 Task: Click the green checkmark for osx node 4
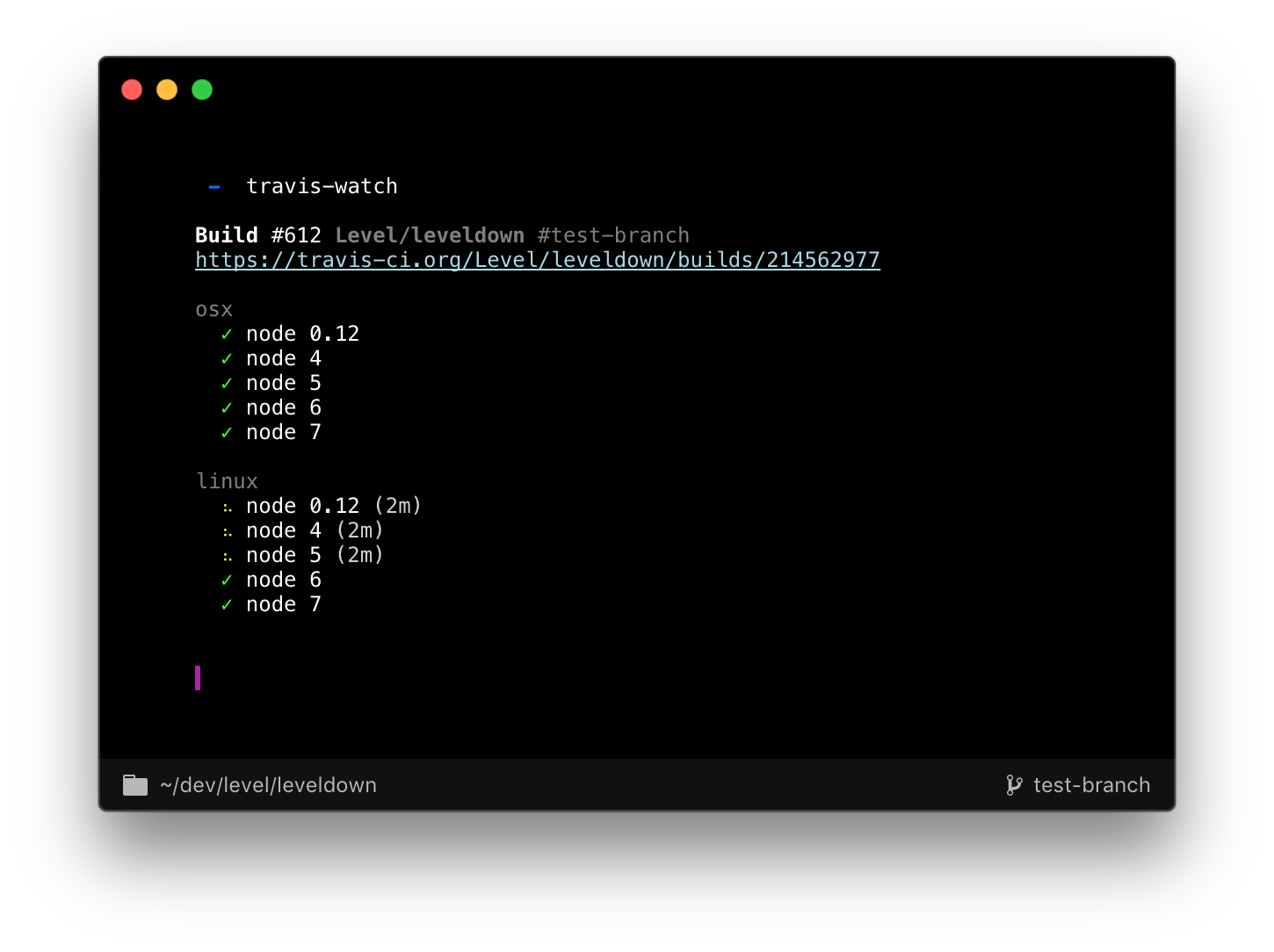click(227, 359)
